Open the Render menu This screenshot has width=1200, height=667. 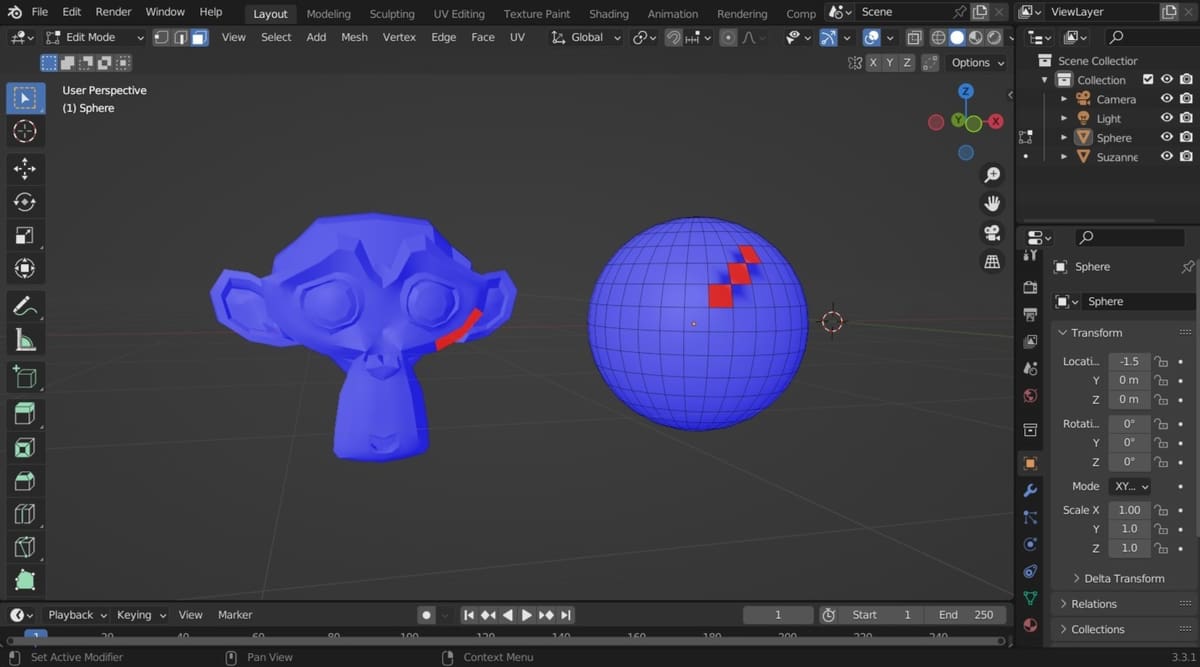pos(113,12)
